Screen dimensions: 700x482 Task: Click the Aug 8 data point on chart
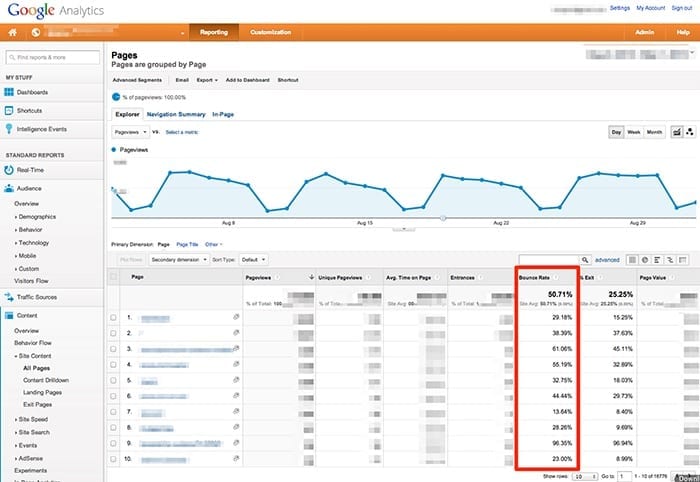228,181
